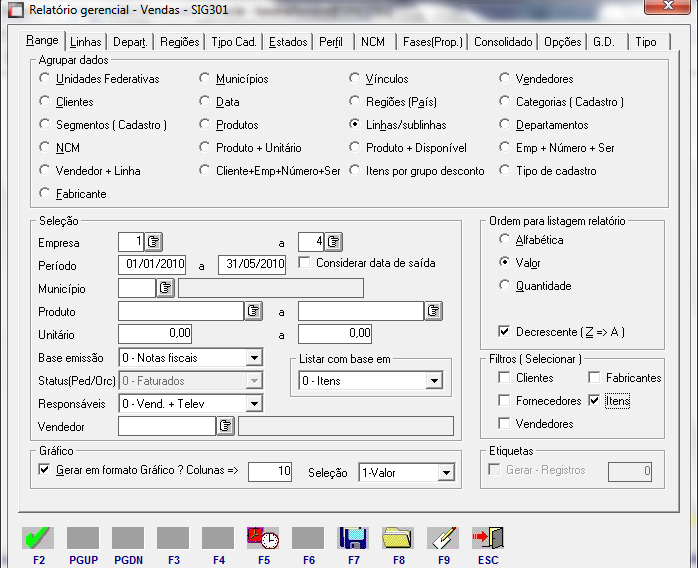698x568 pixels.
Task: Open the Vendedor lookup button
Action: [226, 426]
